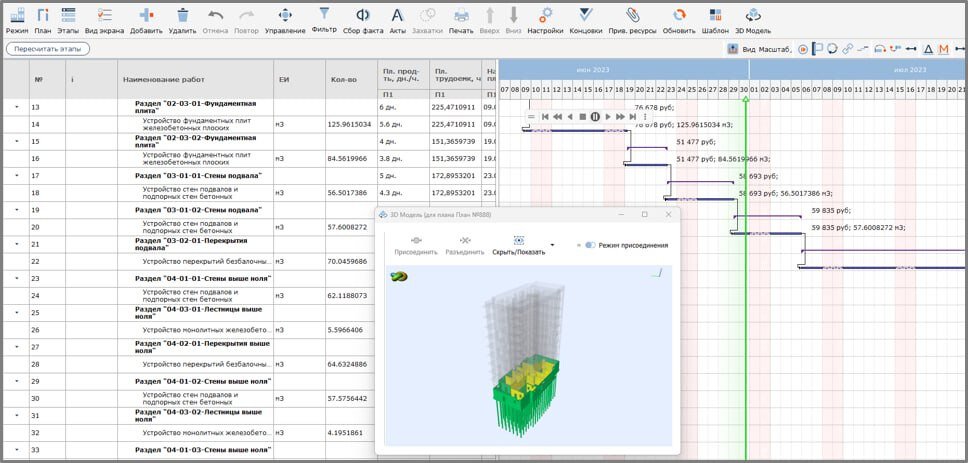Screen dimensions: 968x463
Task: Pause playback in the floating player bar
Action: pos(595,117)
